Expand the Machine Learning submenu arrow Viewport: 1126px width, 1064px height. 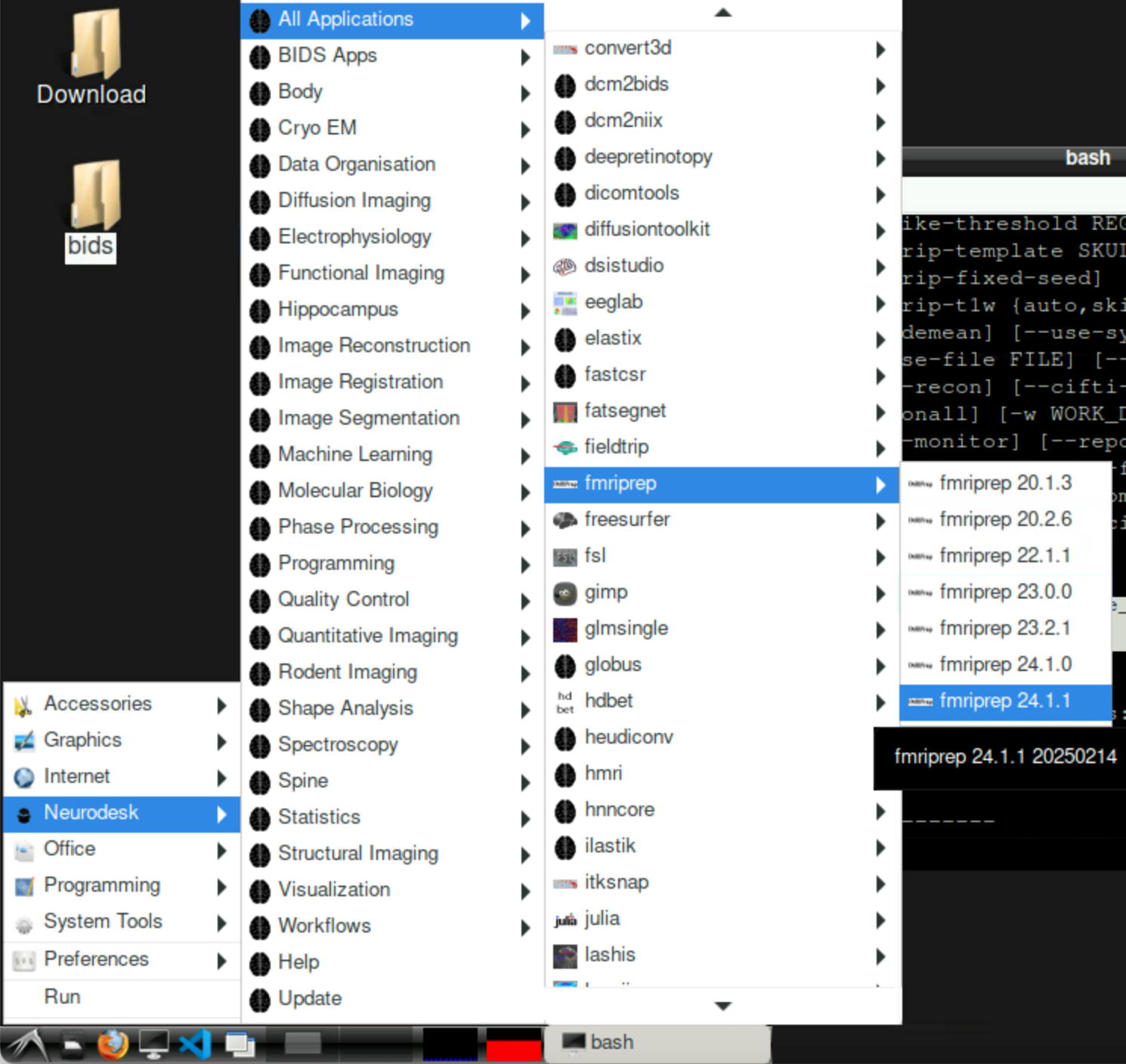click(525, 456)
